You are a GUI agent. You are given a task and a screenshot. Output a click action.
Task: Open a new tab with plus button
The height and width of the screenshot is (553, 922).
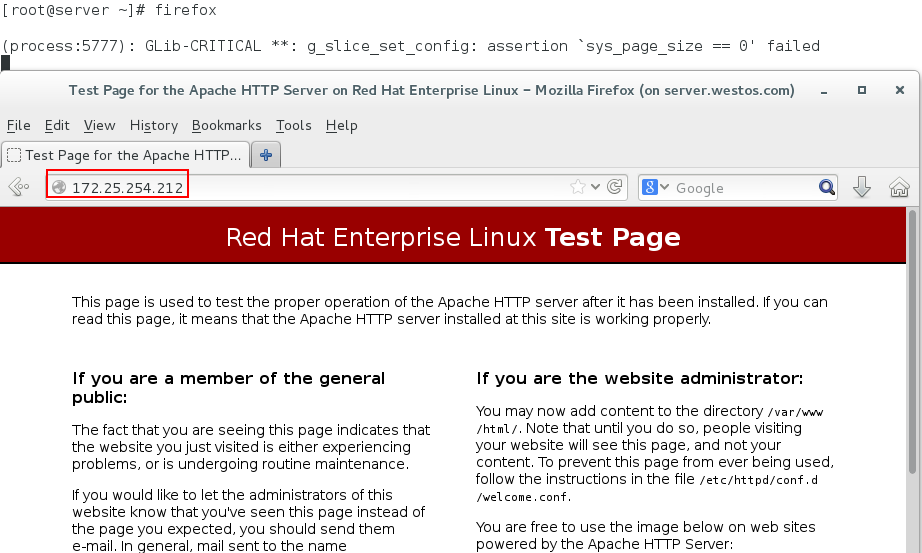[x=266, y=155]
